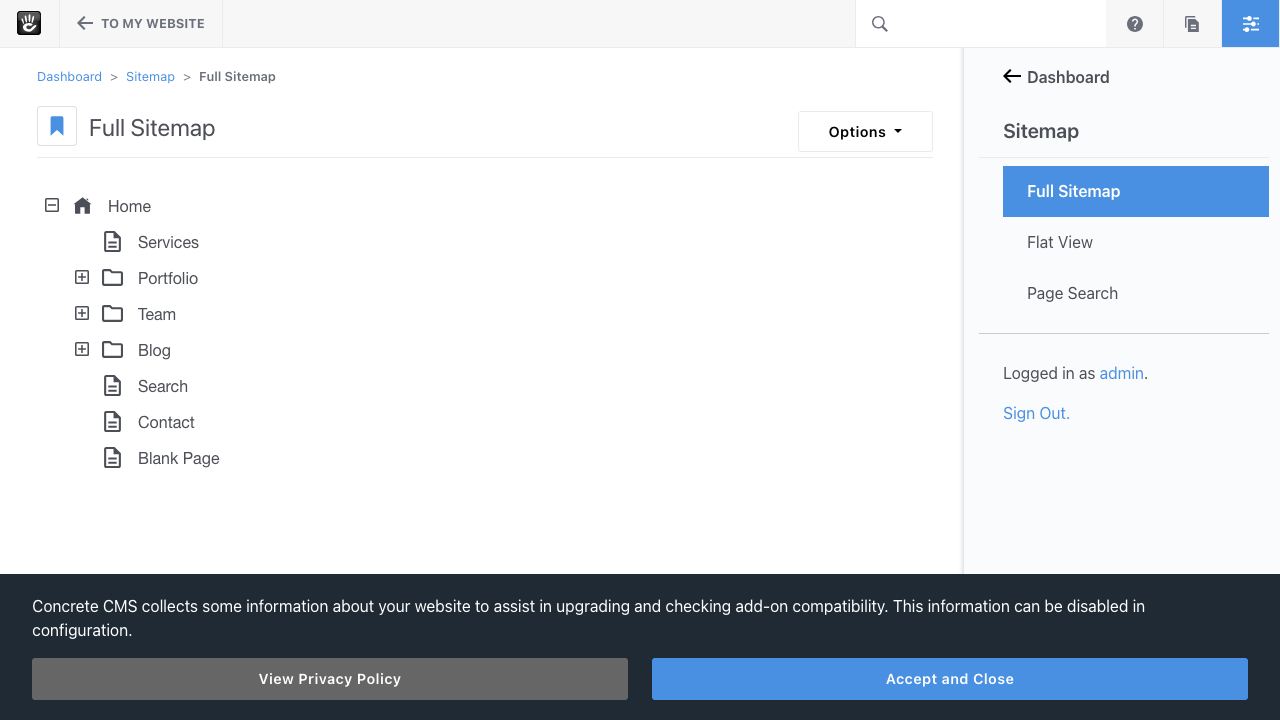The height and width of the screenshot is (720, 1280).
Task: Select the Team label in tree
Action: [157, 314]
